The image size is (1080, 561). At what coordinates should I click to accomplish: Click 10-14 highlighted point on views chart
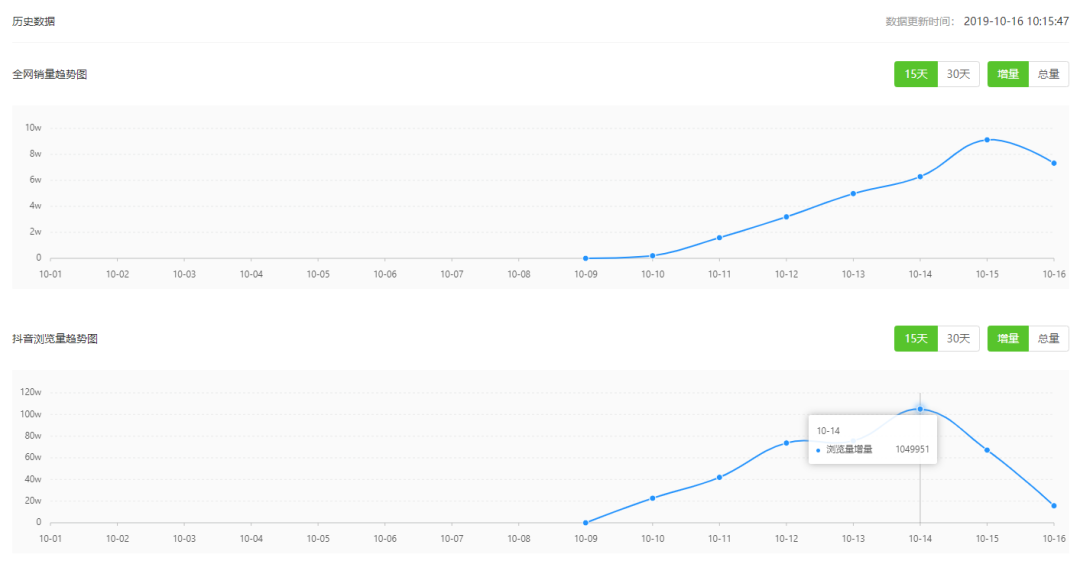(920, 409)
